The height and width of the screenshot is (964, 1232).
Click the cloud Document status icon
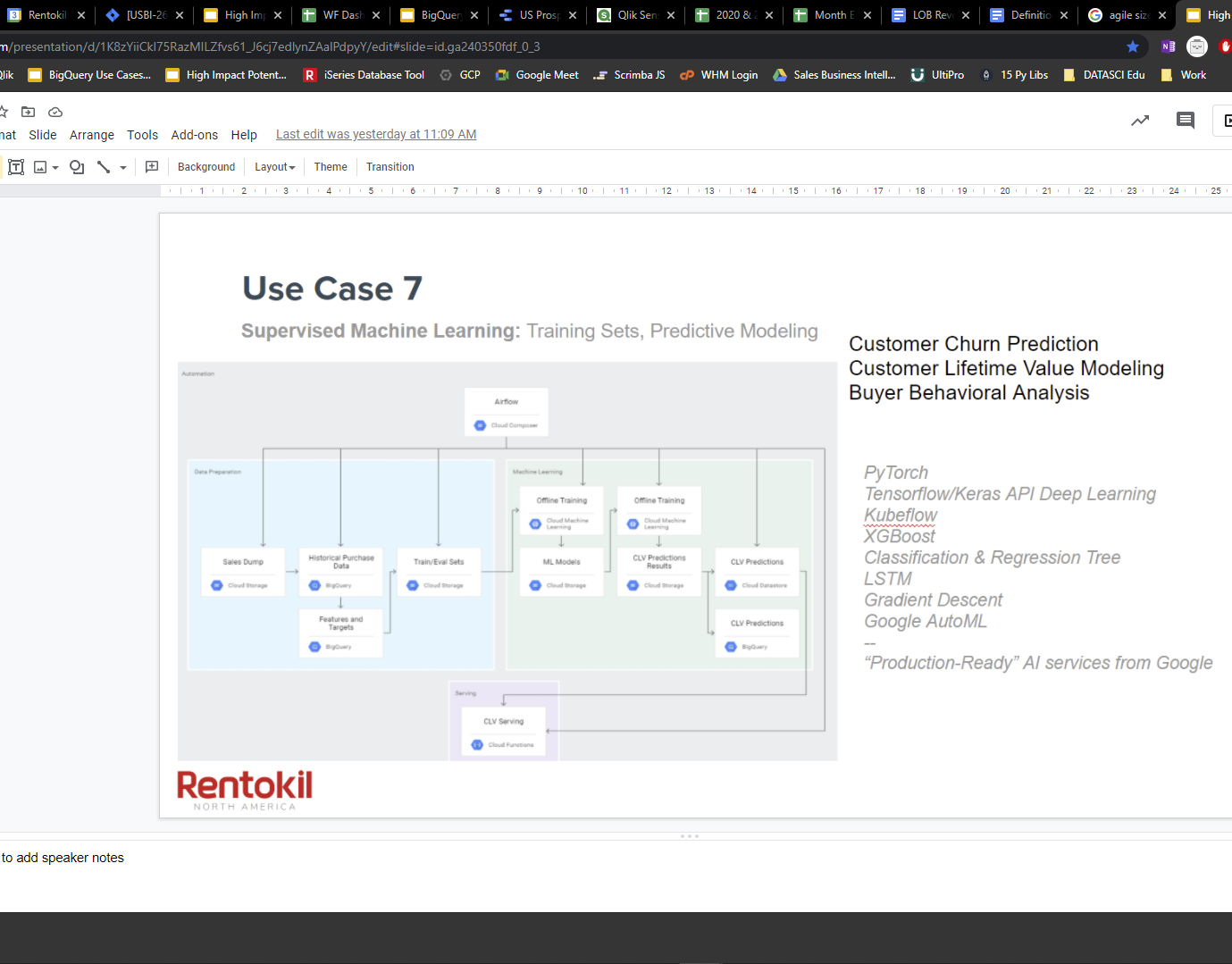55,112
